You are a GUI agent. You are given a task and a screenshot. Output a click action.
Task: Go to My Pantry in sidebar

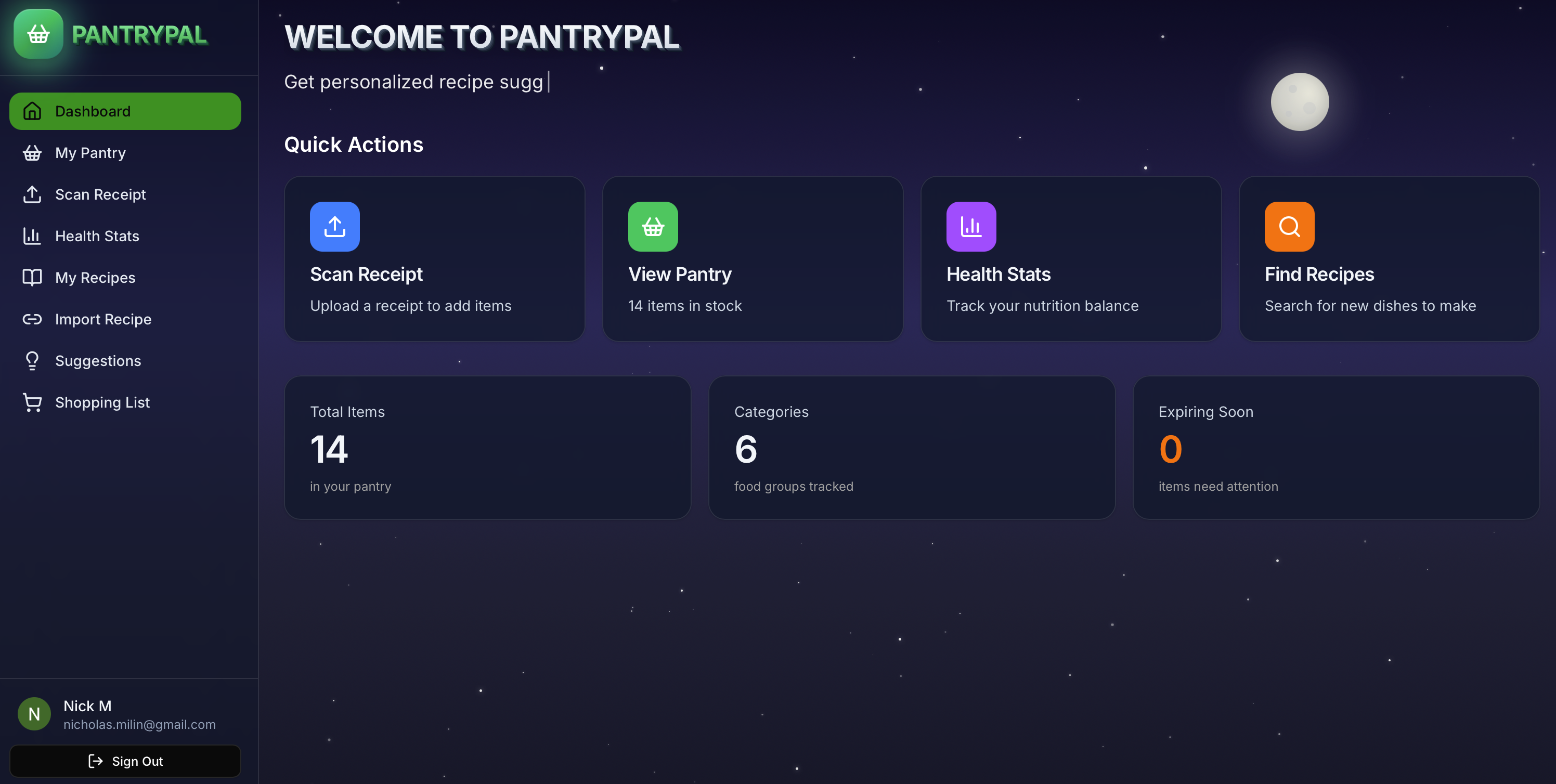point(90,153)
